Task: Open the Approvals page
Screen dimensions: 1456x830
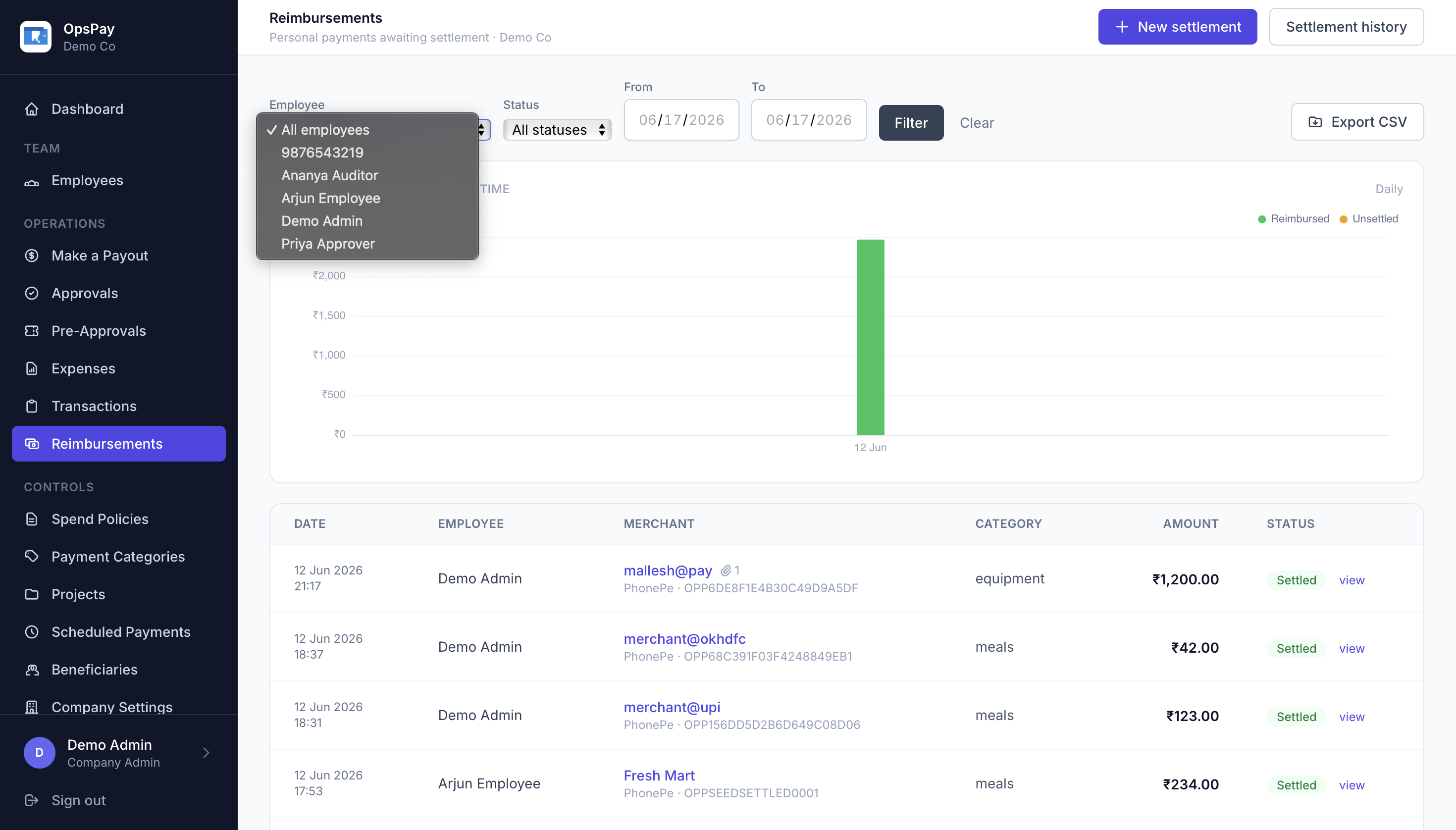Action: coord(118,294)
